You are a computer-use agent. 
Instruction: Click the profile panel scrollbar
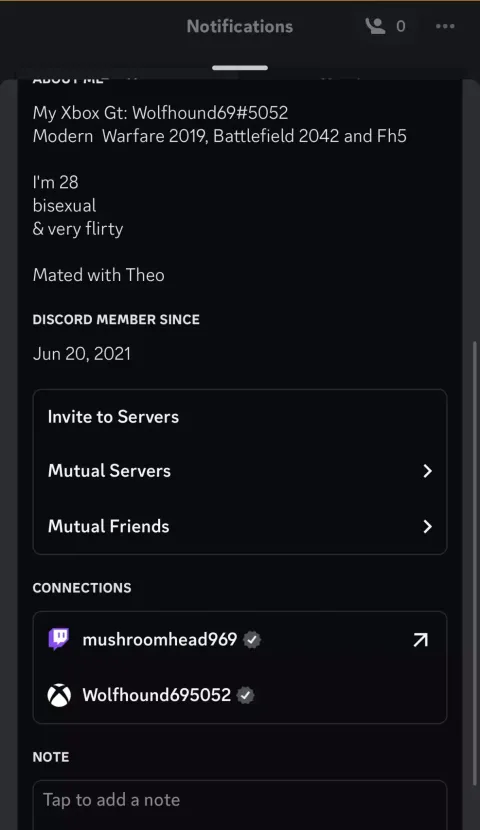pos(475,563)
